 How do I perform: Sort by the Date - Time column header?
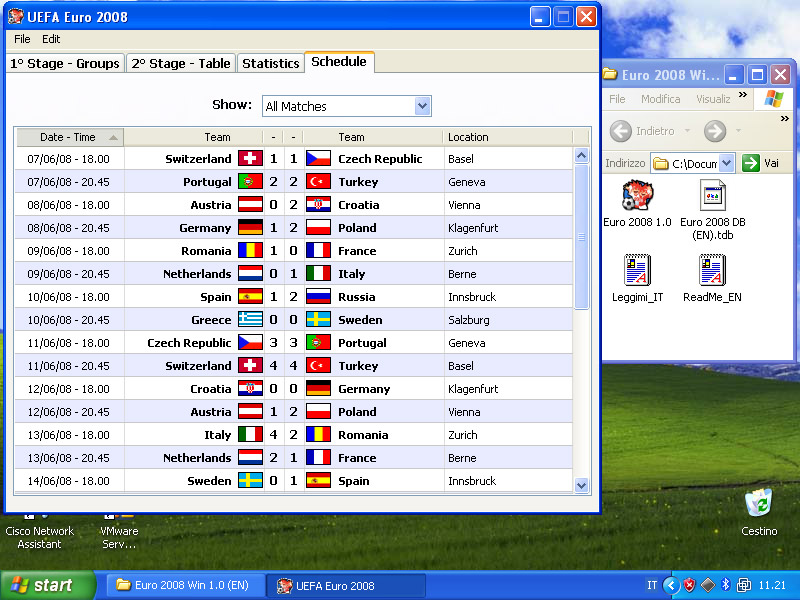(x=70, y=137)
